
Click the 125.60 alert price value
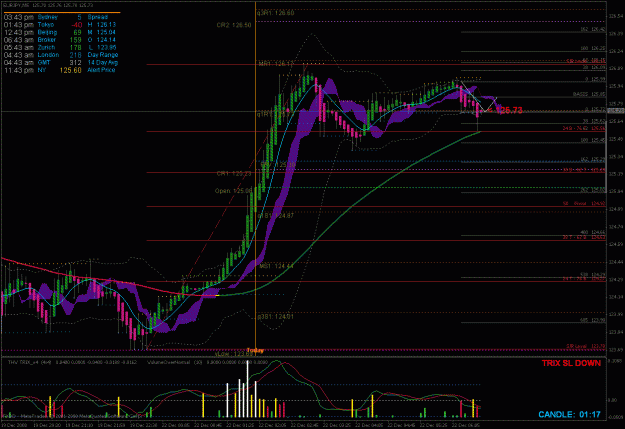pyautogui.click(x=71, y=70)
